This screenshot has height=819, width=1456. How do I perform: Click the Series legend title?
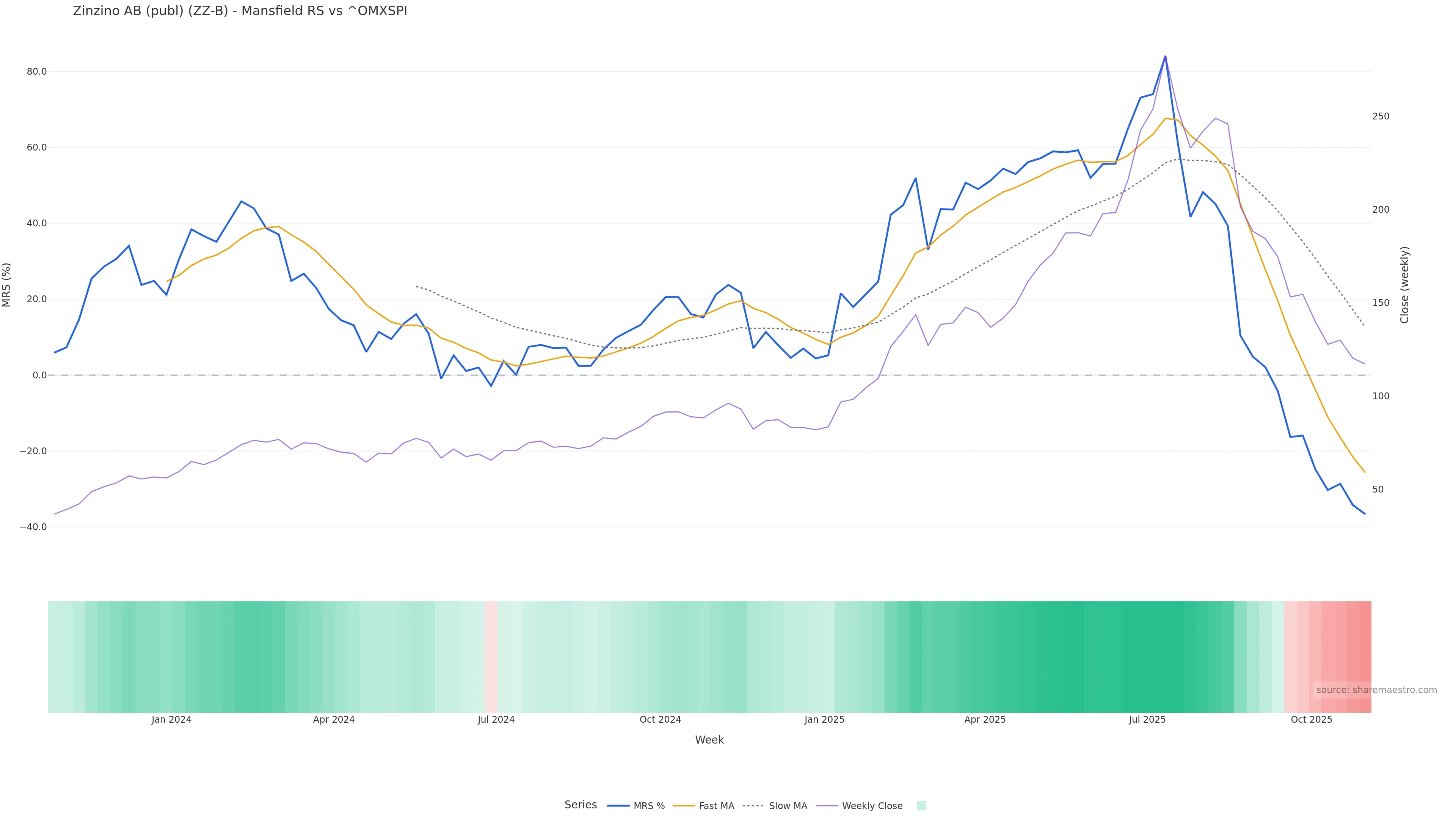click(581, 805)
